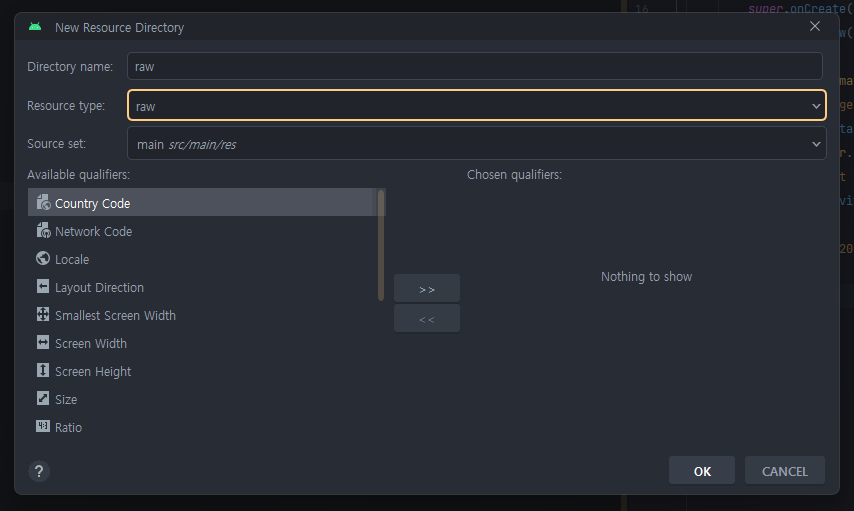The image size is (854, 511).
Task: Click the Locale globe icon
Action: click(x=43, y=258)
